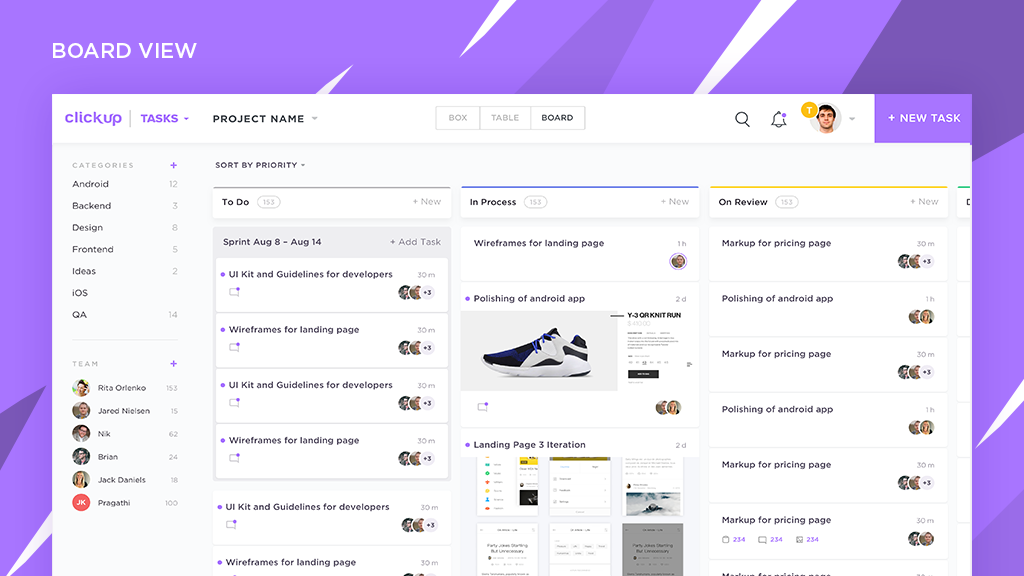Open notifications bell icon
The image size is (1024, 576).
coord(778,119)
